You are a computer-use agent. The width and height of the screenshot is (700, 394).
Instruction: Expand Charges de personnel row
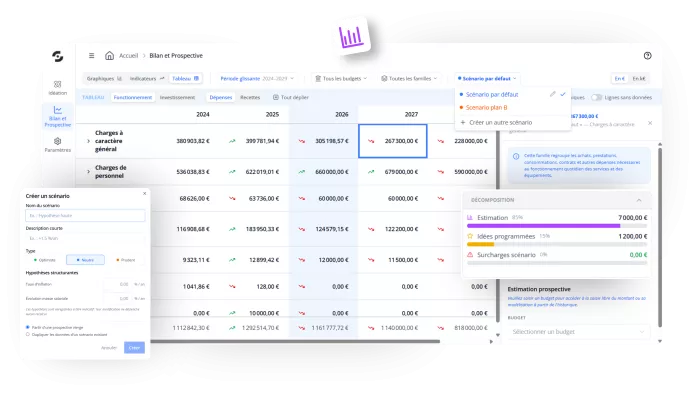click(x=88, y=172)
